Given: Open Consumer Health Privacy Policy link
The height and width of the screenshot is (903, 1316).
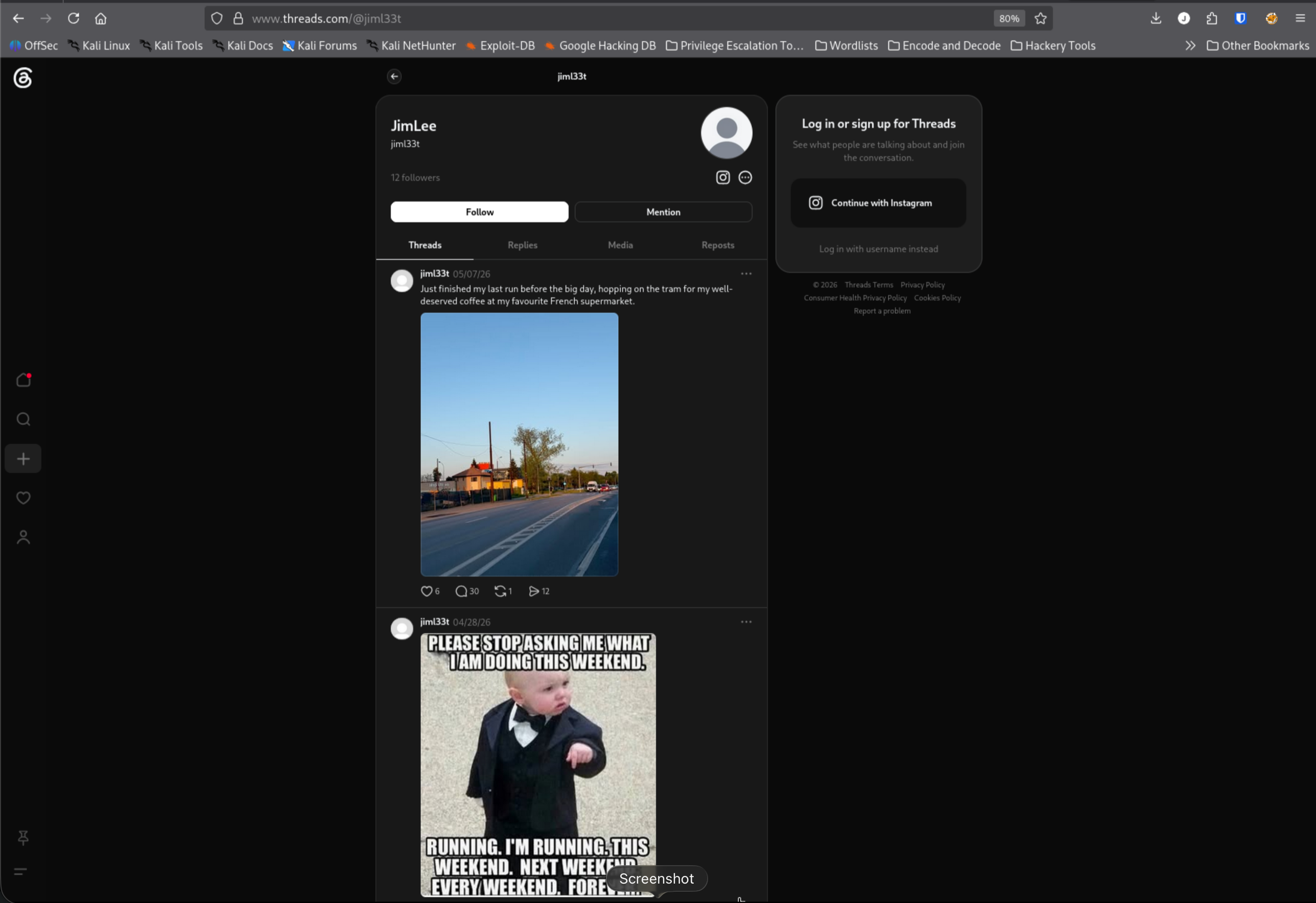Looking at the screenshot, I should pos(855,298).
